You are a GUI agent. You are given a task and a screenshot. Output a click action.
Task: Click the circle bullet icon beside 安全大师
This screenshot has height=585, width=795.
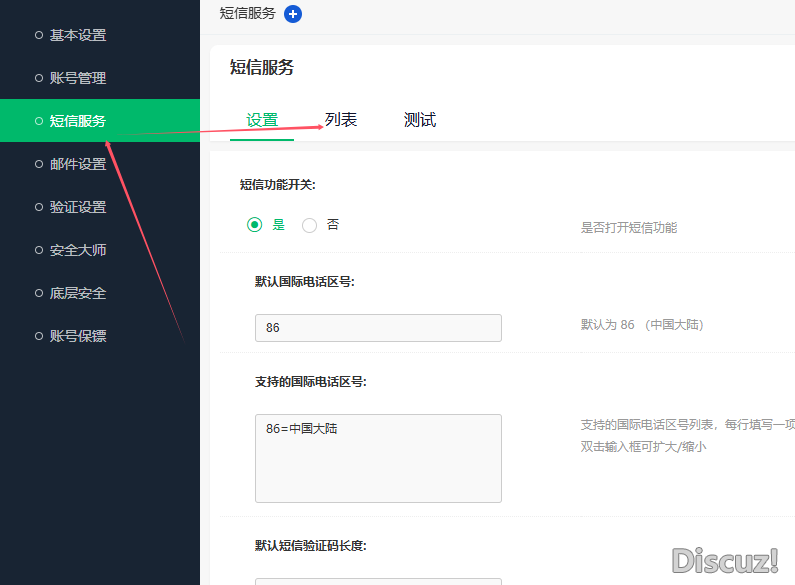click(39, 250)
